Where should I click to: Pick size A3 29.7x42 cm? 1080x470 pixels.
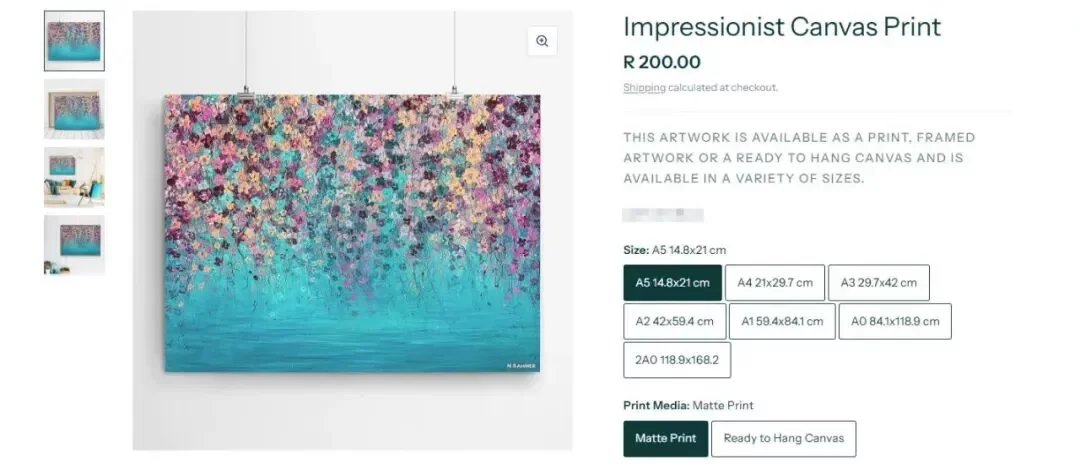tap(879, 283)
